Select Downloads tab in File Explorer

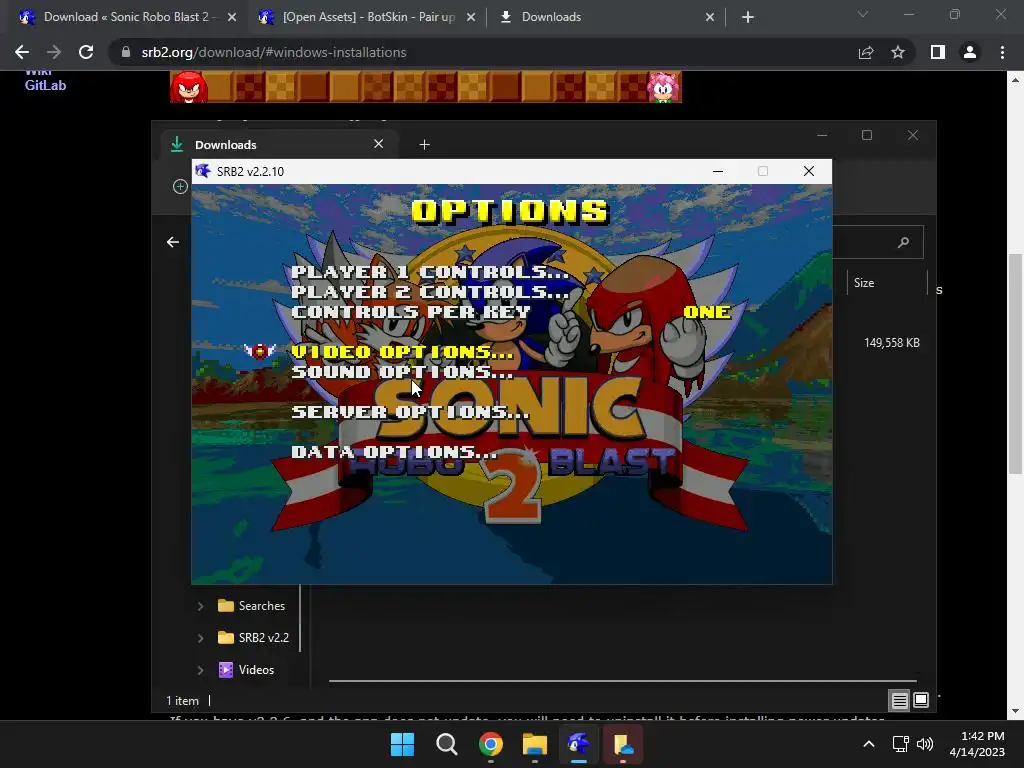coord(281,144)
